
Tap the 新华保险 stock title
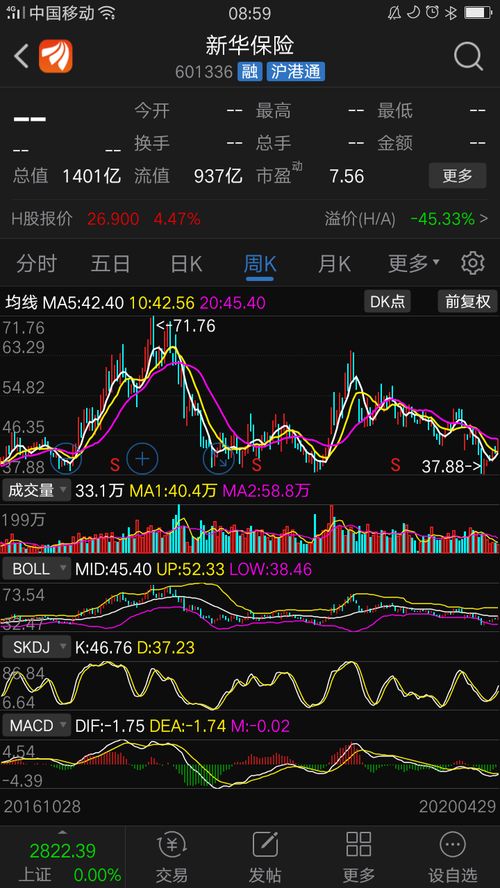click(x=250, y=46)
